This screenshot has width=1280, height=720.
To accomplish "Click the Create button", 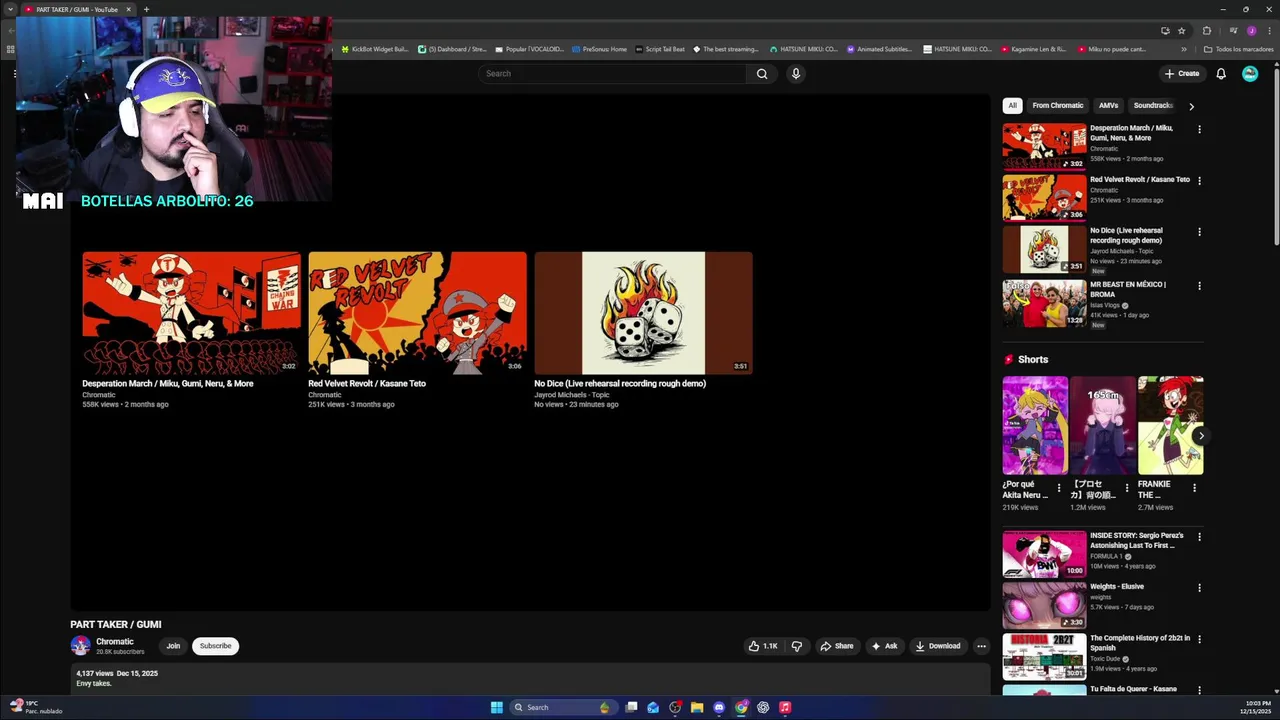I will coord(1181,73).
